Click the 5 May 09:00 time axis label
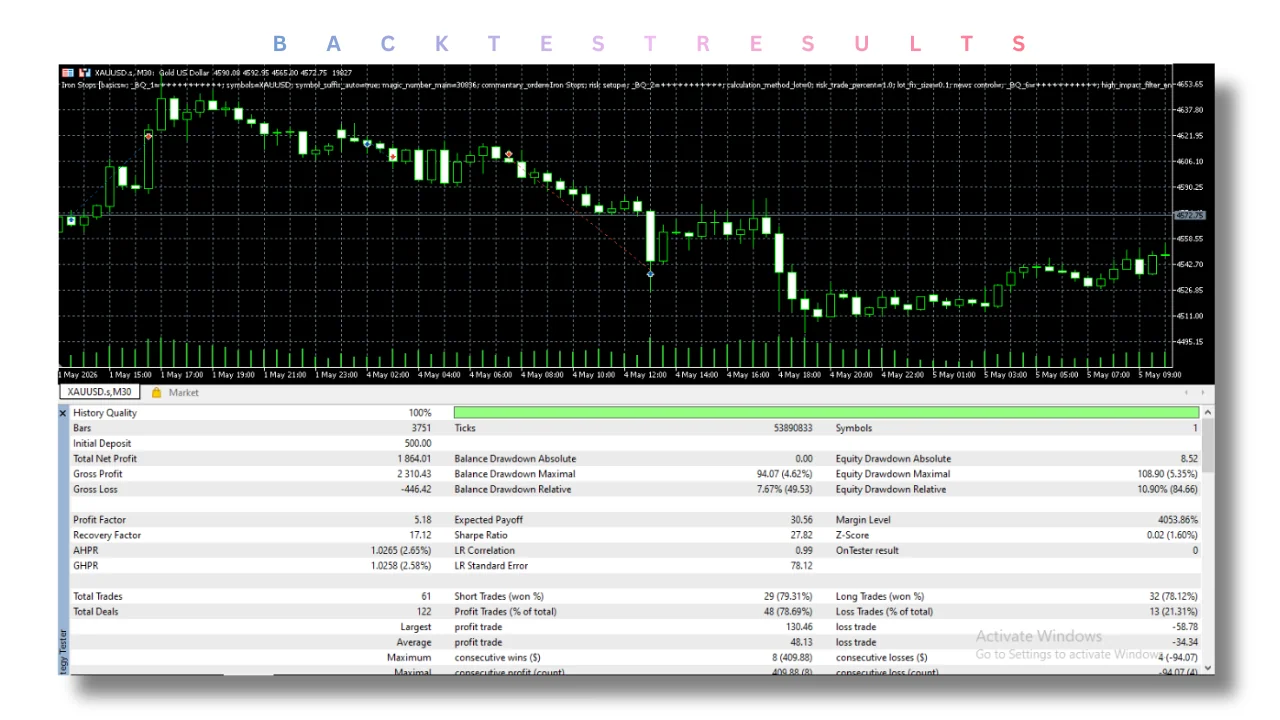Image resolution: width=1280 pixels, height=720 pixels. (x=1160, y=375)
